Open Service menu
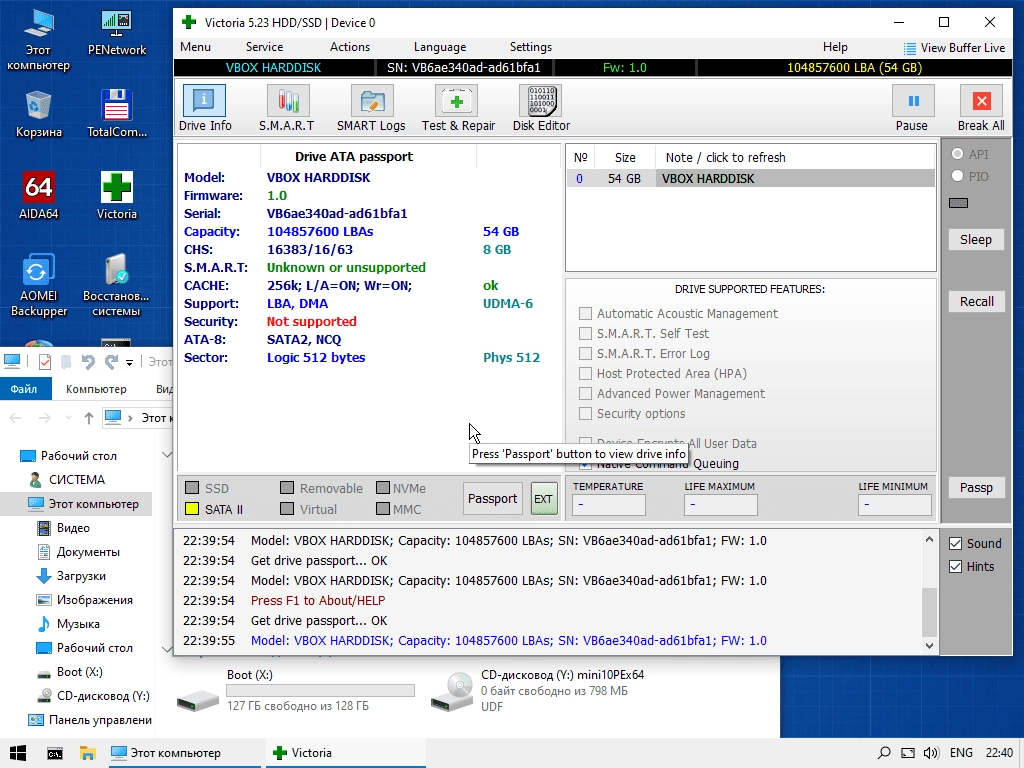The image size is (1024, 768). [264, 47]
